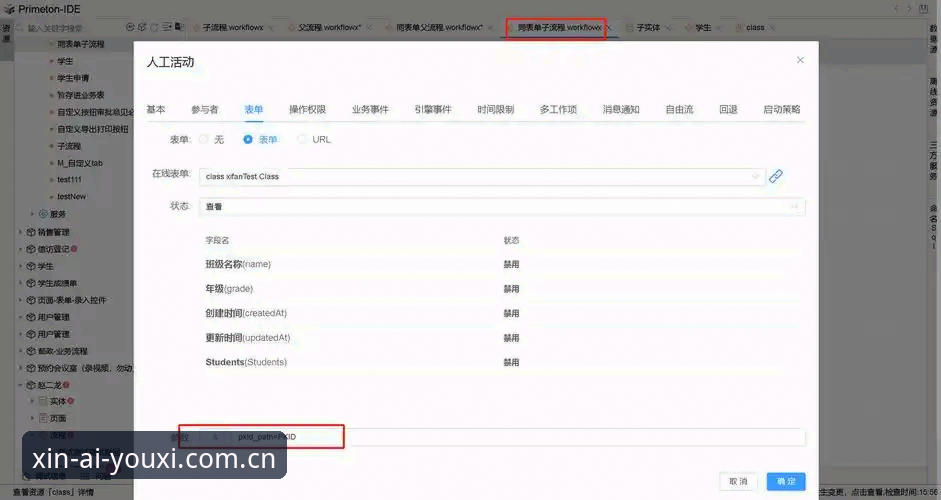Open the class editor tab
The width and height of the screenshot is (941, 500).
tap(755, 28)
